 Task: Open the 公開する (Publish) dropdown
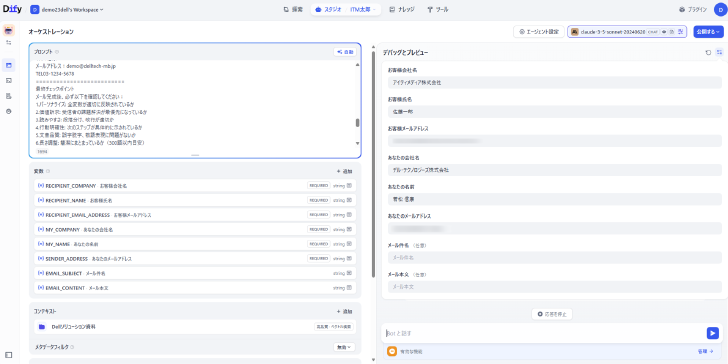[708, 32]
